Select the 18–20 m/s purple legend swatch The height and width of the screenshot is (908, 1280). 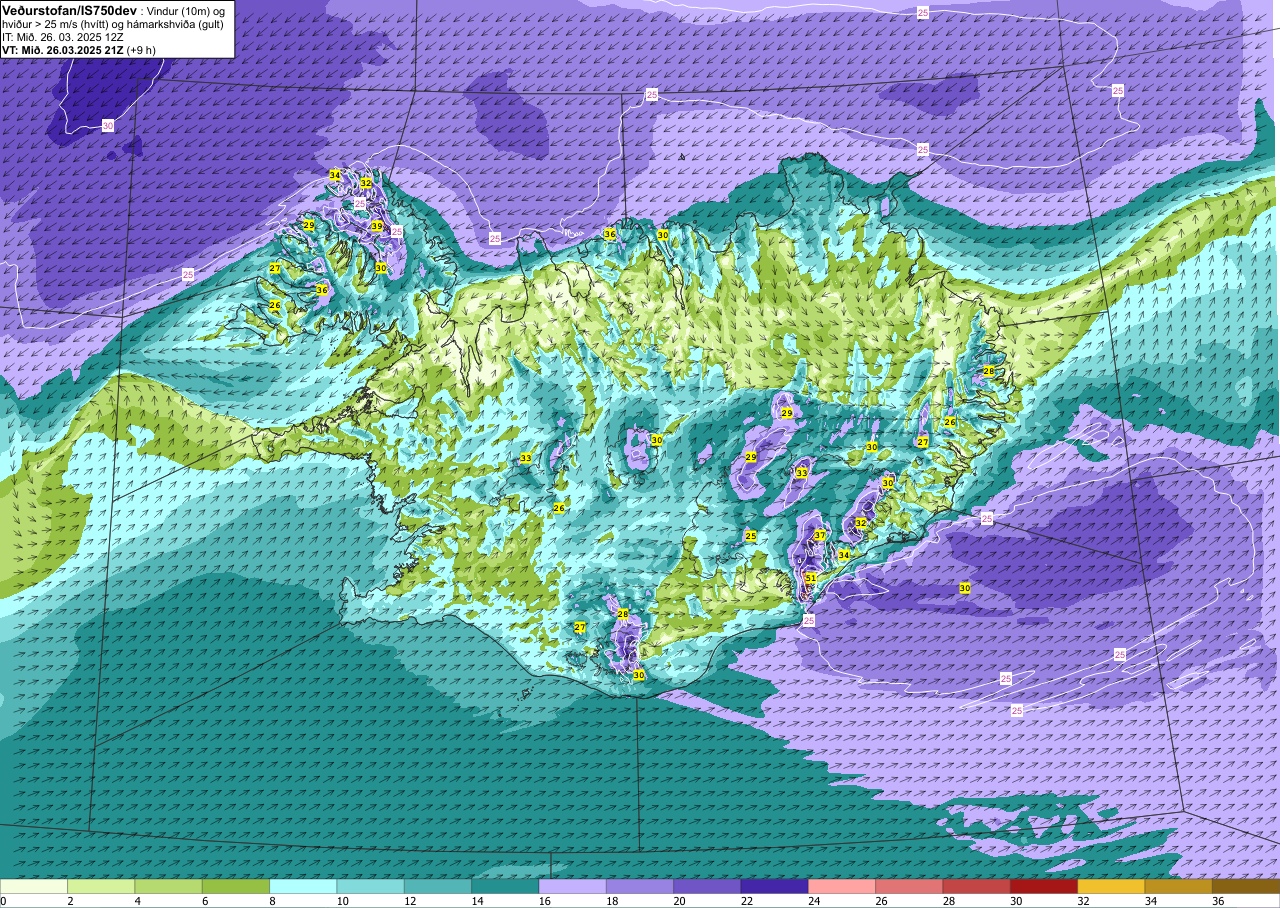640,886
